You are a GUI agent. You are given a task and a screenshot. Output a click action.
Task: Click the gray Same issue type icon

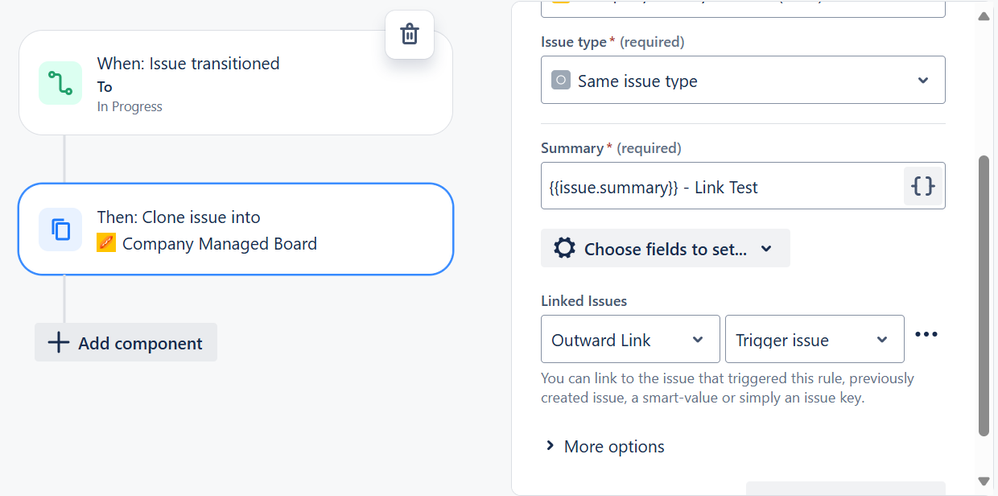(x=561, y=81)
